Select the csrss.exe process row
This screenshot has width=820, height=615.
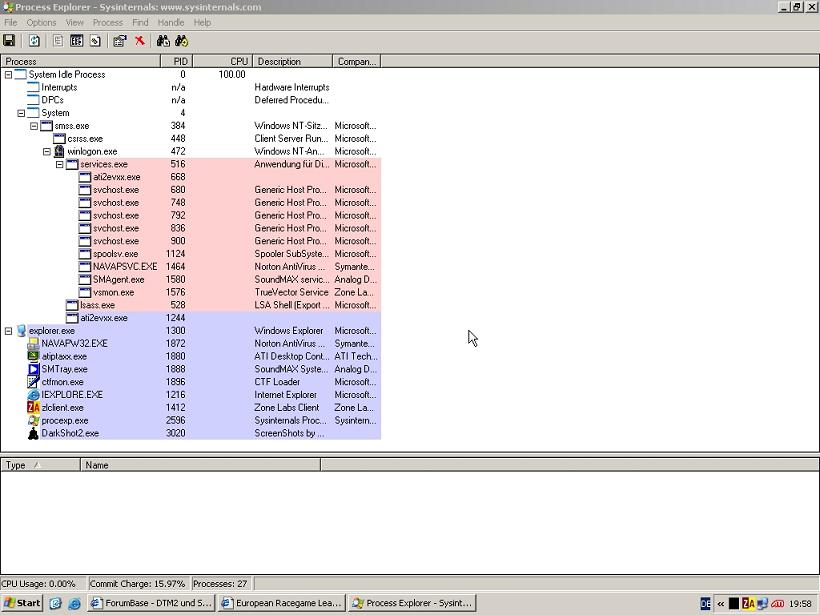(190, 139)
